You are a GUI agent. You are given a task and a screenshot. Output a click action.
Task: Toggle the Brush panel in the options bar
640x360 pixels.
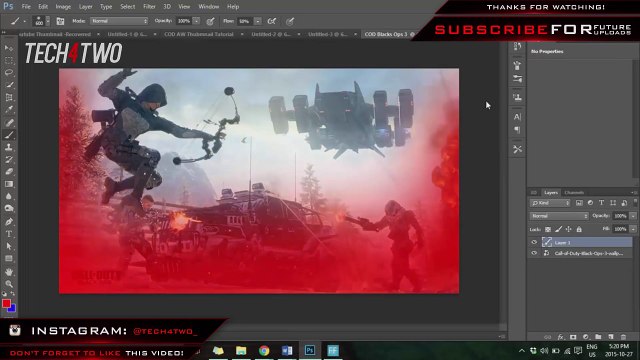point(60,21)
